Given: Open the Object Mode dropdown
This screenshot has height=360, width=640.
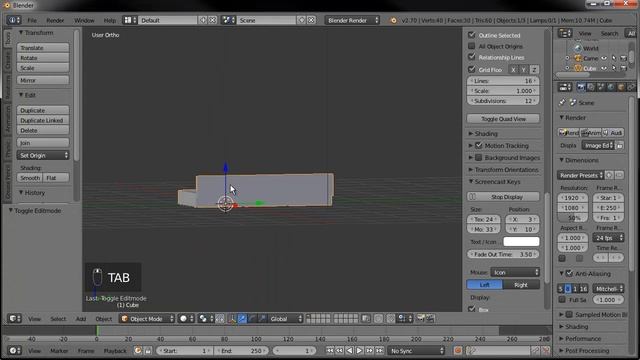Looking at the screenshot, I should click(x=148, y=319).
